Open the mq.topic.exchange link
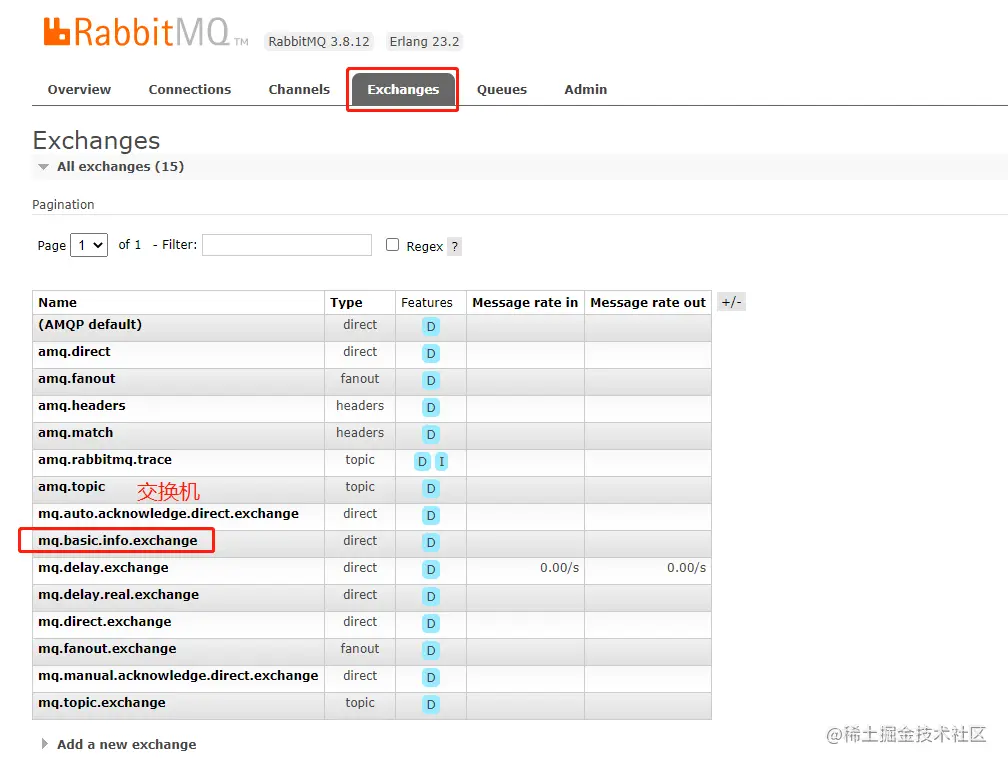 tap(102, 702)
